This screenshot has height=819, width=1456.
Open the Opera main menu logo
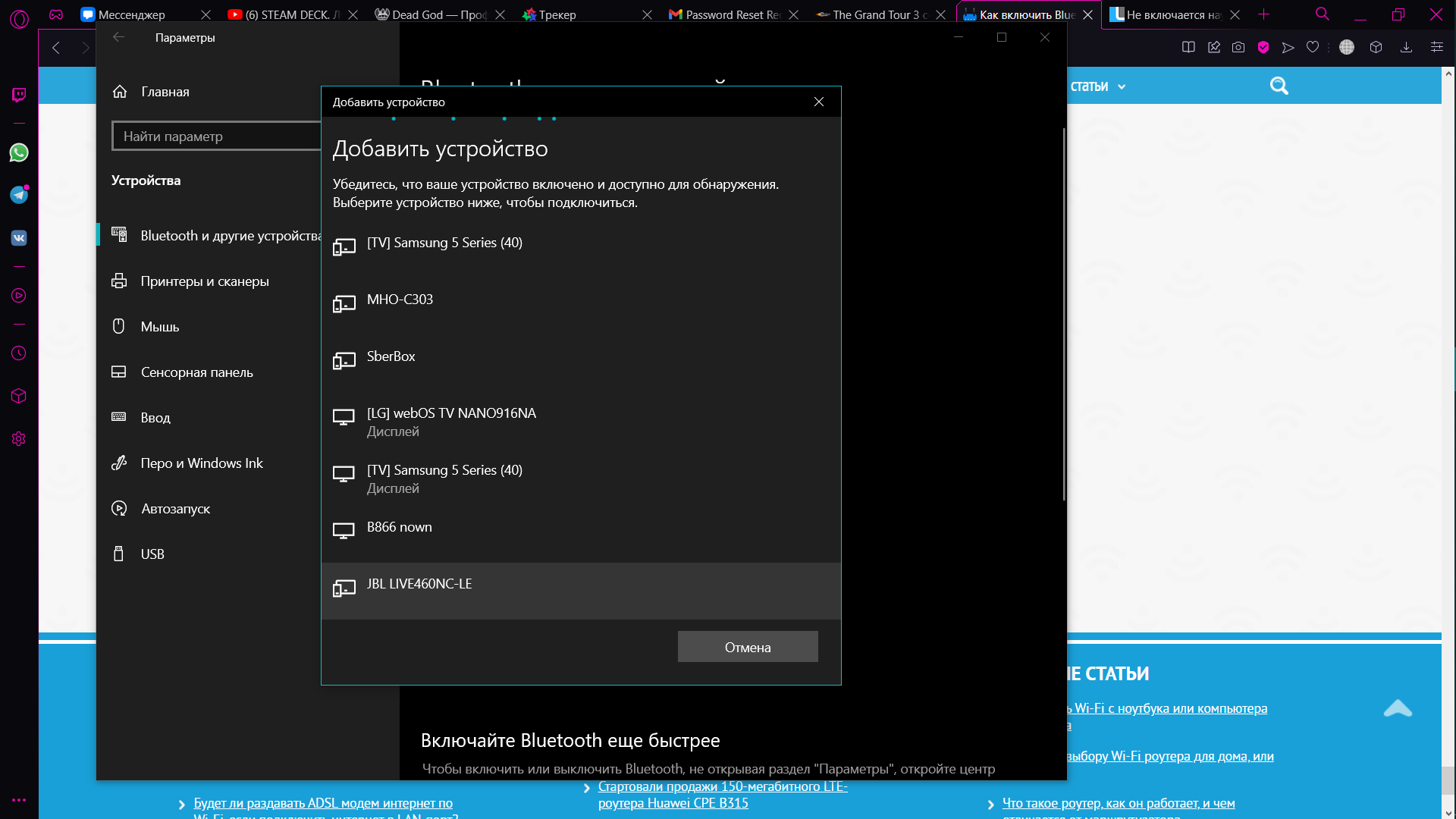(19, 19)
